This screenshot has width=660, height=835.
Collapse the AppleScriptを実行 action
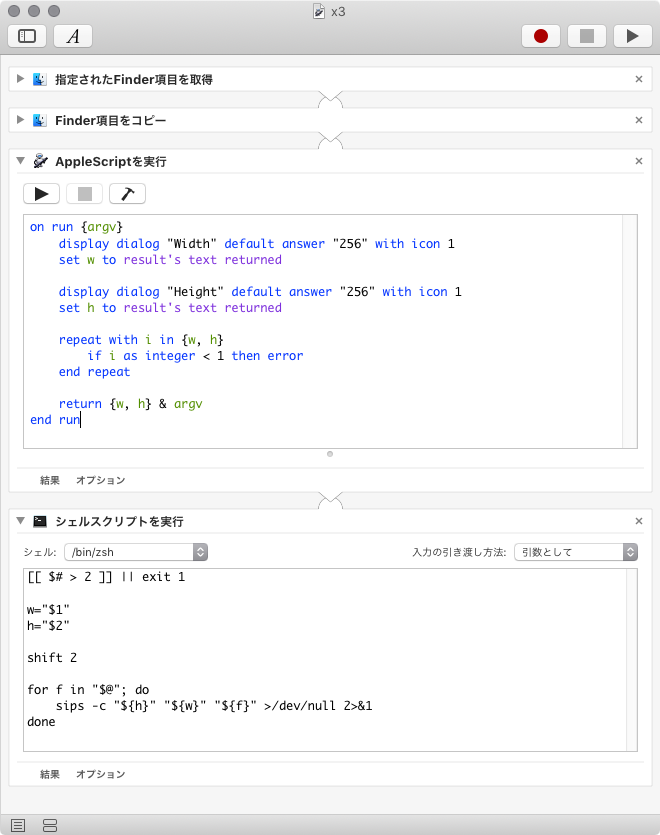[20, 160]
